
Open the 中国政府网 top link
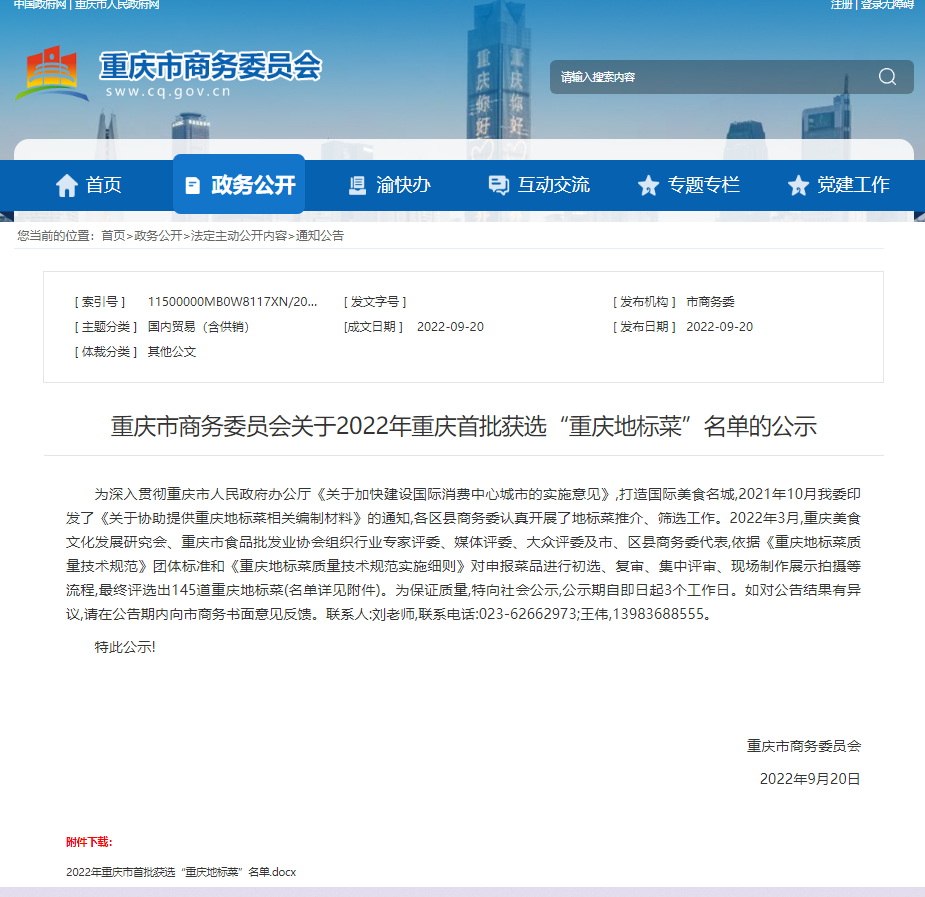40,5
